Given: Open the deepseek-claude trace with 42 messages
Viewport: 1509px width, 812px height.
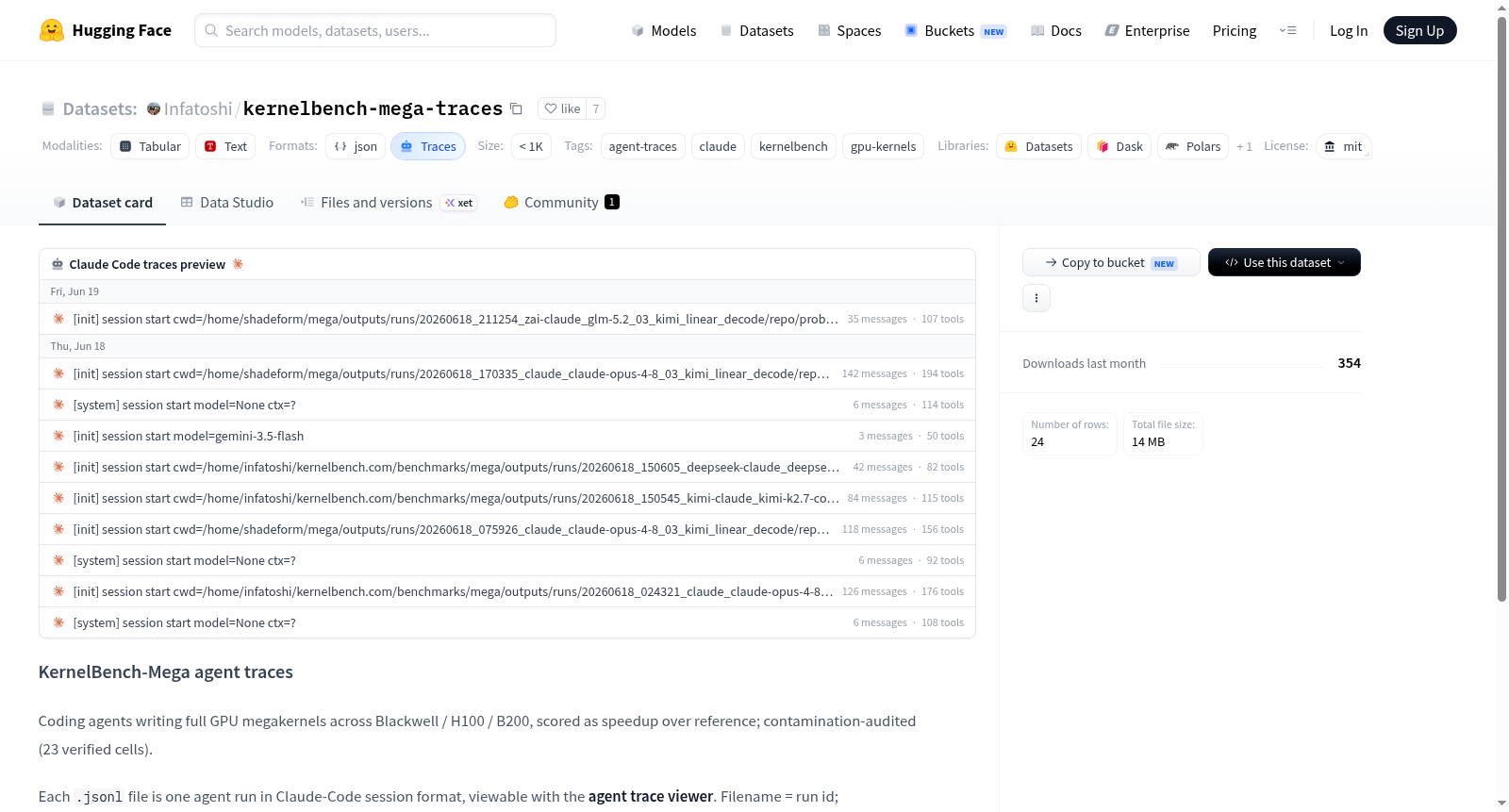Looking at the screenshot, I should click(507, 467).
